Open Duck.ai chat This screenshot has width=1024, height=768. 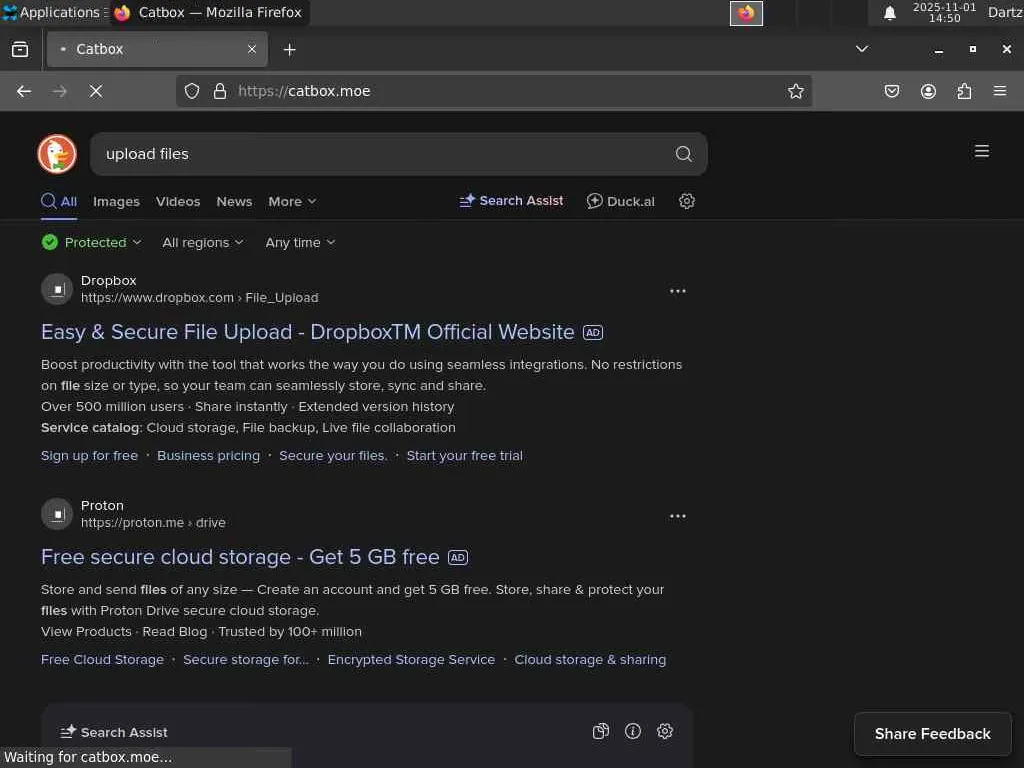620,201
